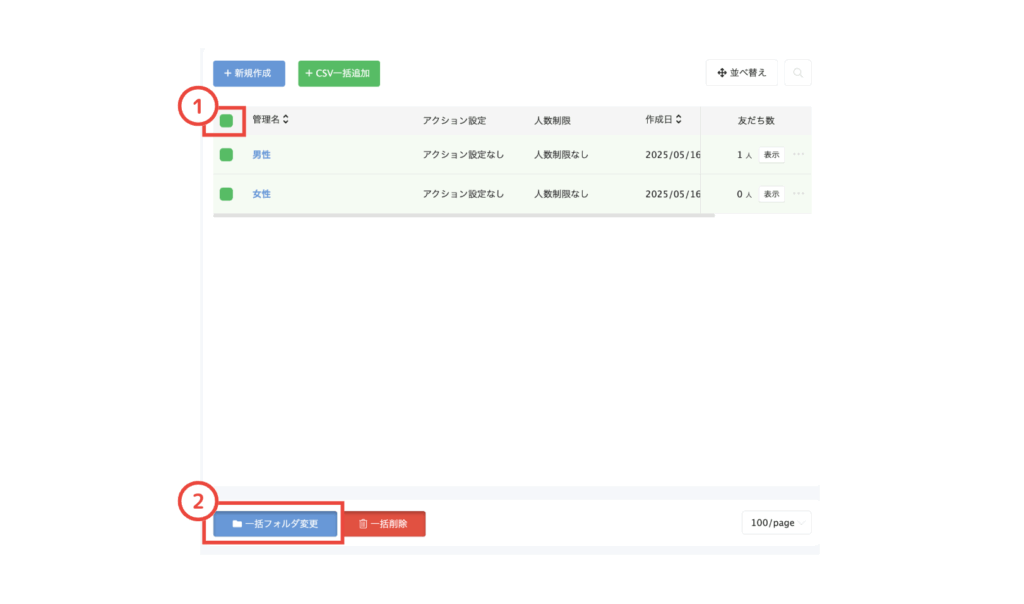Click the search magnifier icon
This screenshot has height=604, width=1024.
798,72
